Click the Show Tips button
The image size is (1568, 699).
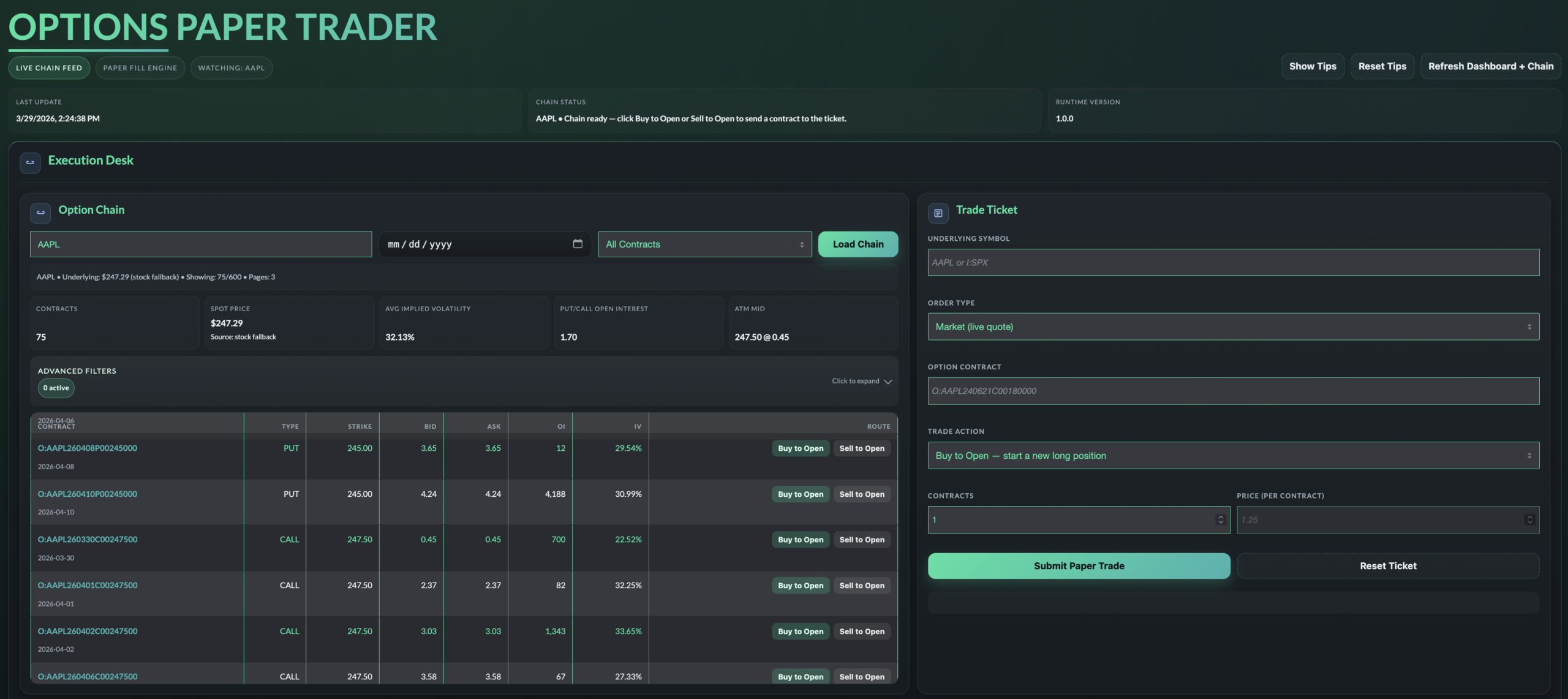pos(1313,66)
